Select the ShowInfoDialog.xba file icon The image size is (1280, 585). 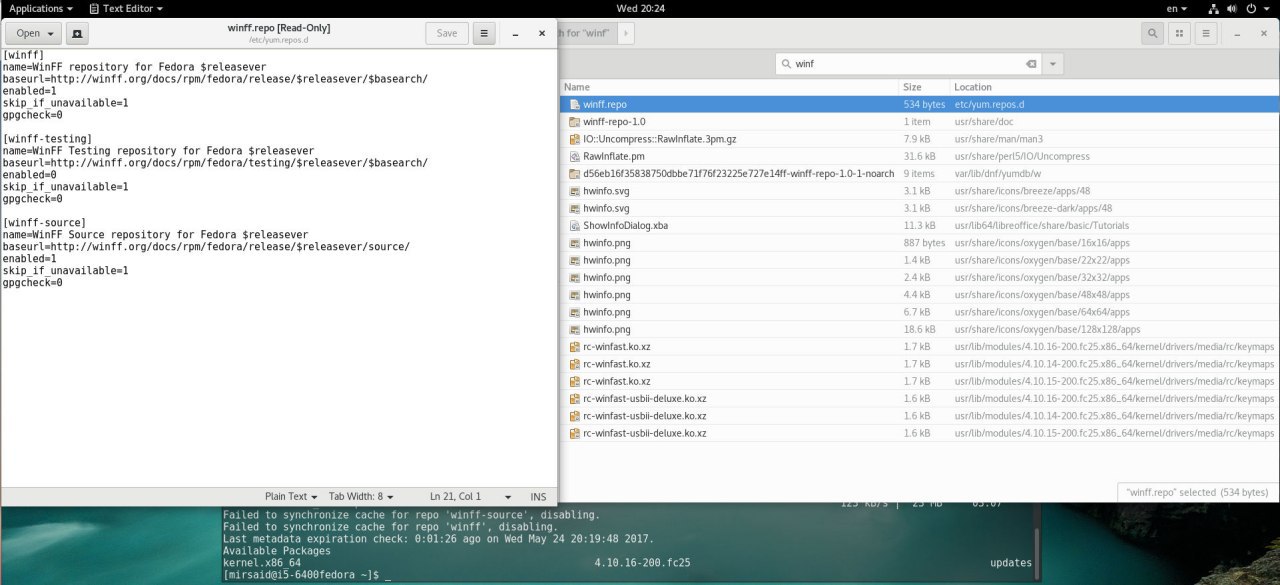point(574,226)
